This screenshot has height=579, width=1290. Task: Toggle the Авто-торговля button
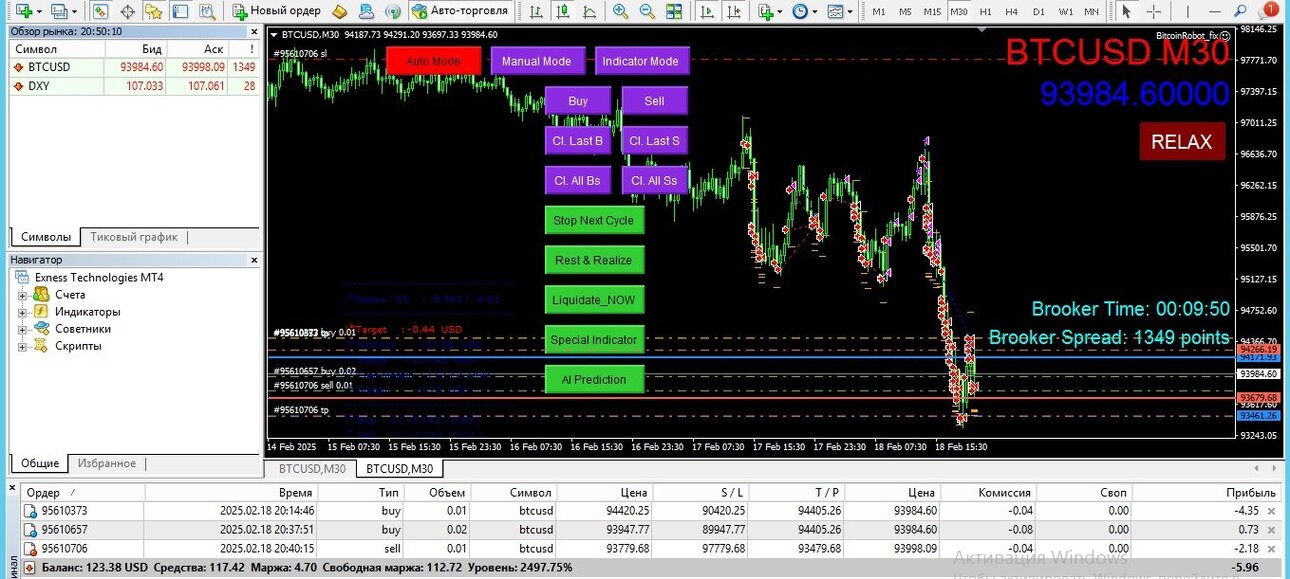coord(460,11)
